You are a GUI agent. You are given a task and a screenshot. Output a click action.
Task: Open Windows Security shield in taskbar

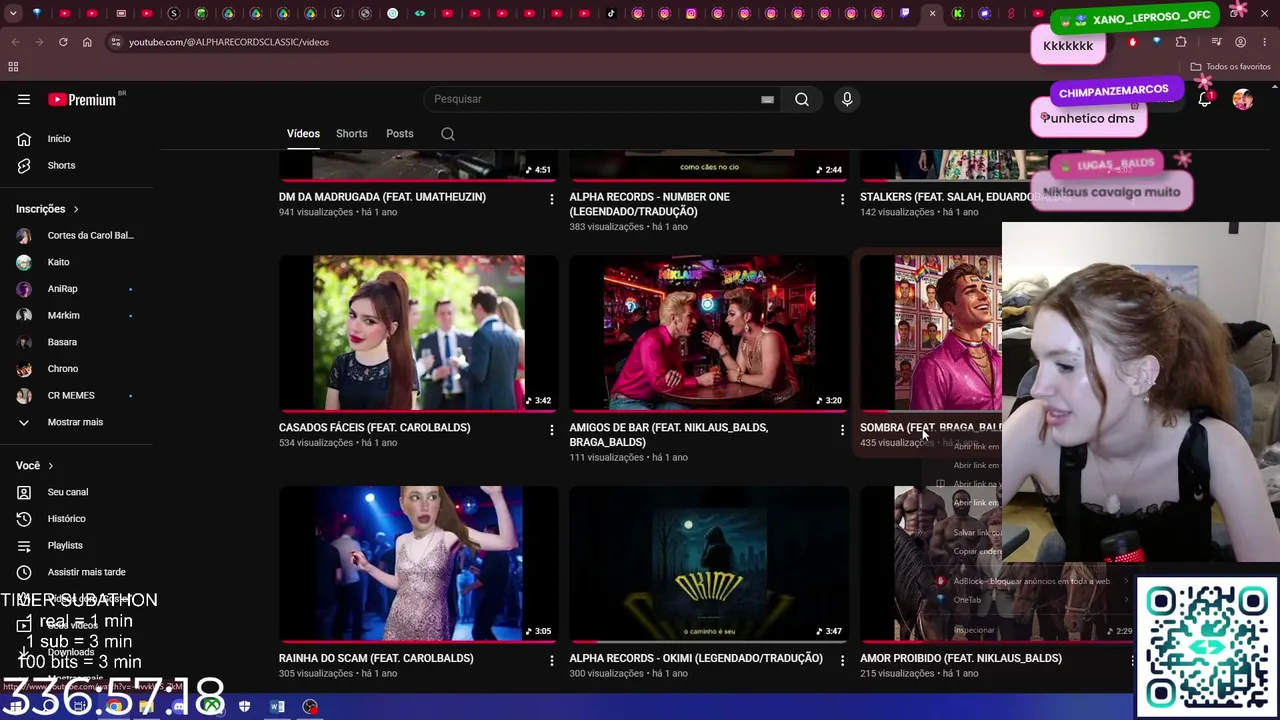pyautogui.click(x=244, y=707)
